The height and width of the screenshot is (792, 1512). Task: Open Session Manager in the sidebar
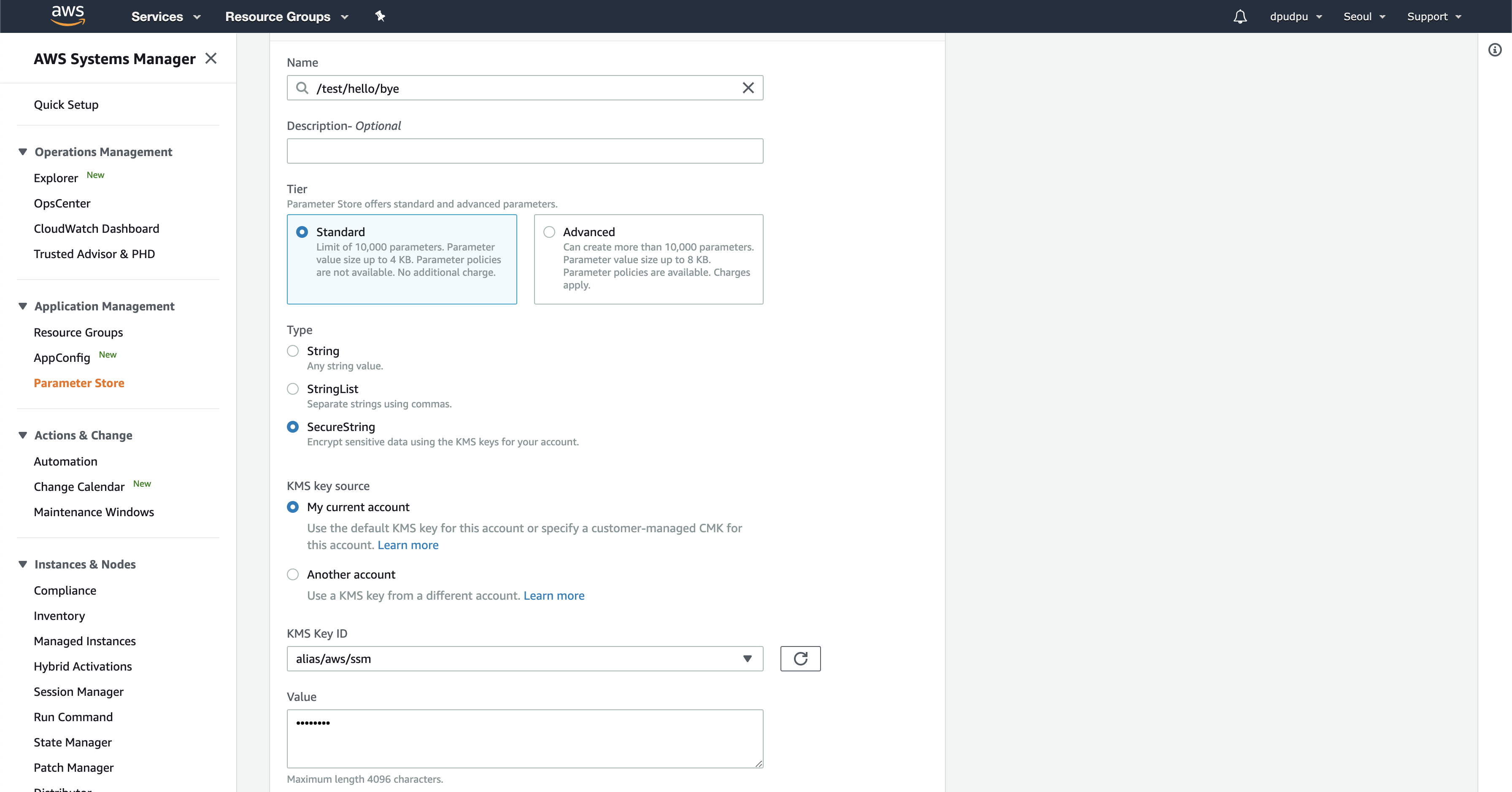[x=78, y=692]
